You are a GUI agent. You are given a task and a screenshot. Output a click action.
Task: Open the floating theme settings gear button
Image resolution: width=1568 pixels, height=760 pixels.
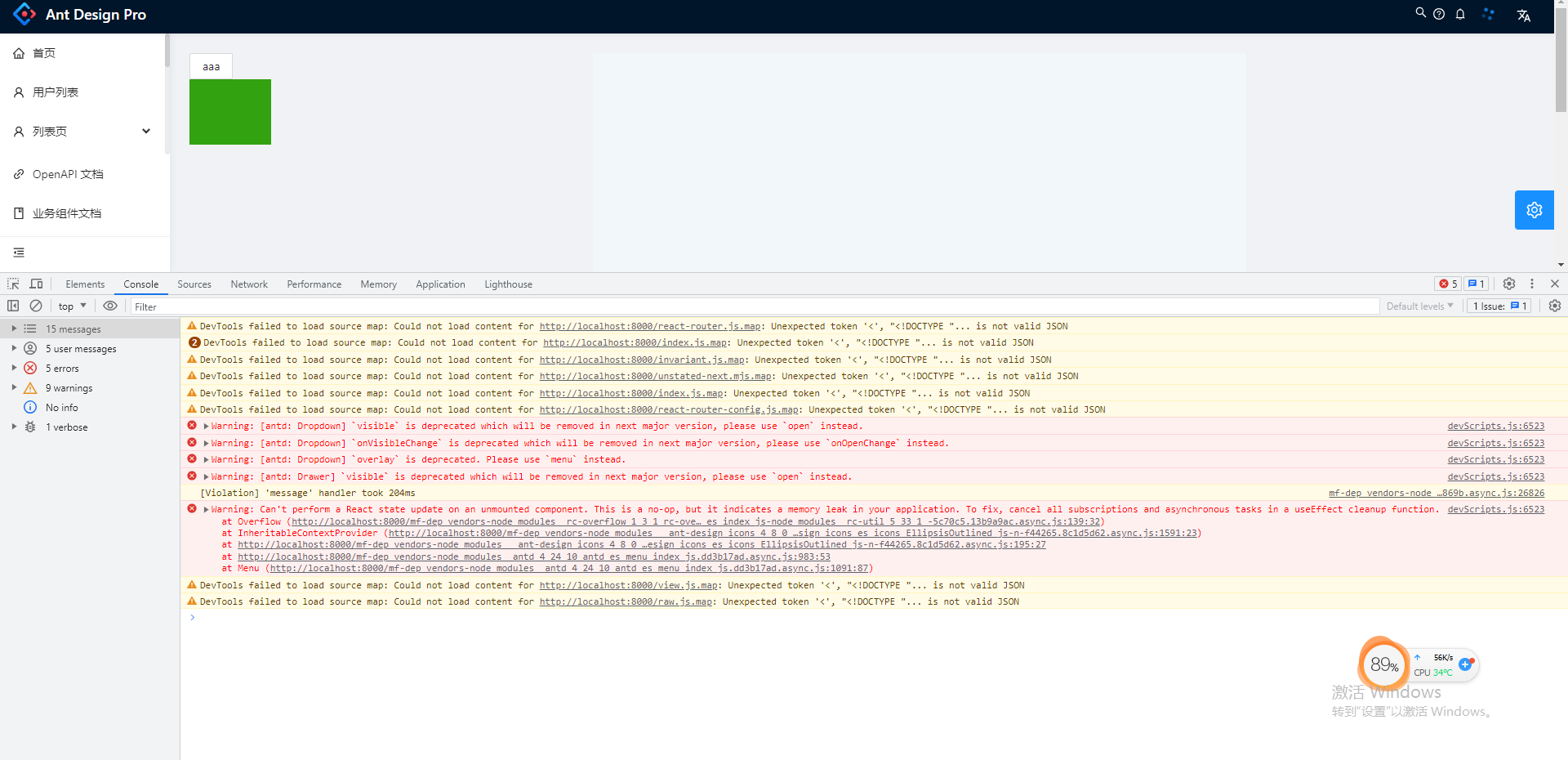[x=1534, y=209]
